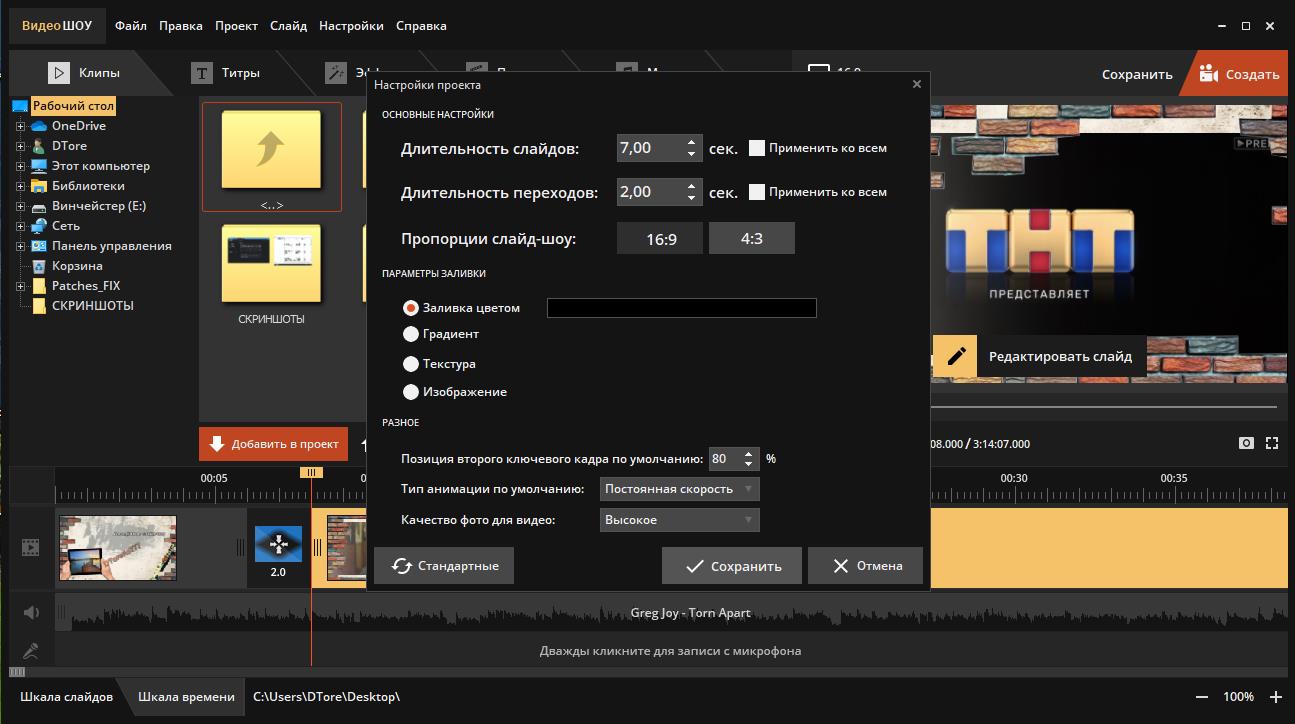Click the zoom in plus icon

[x=1276, y=696]
